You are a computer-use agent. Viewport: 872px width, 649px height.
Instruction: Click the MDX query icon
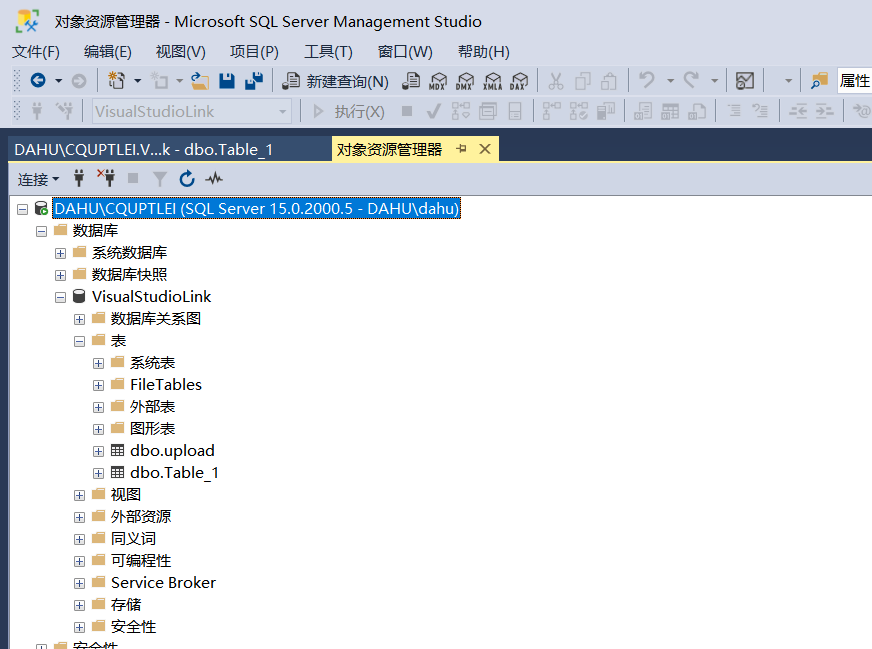coord(438,81)
